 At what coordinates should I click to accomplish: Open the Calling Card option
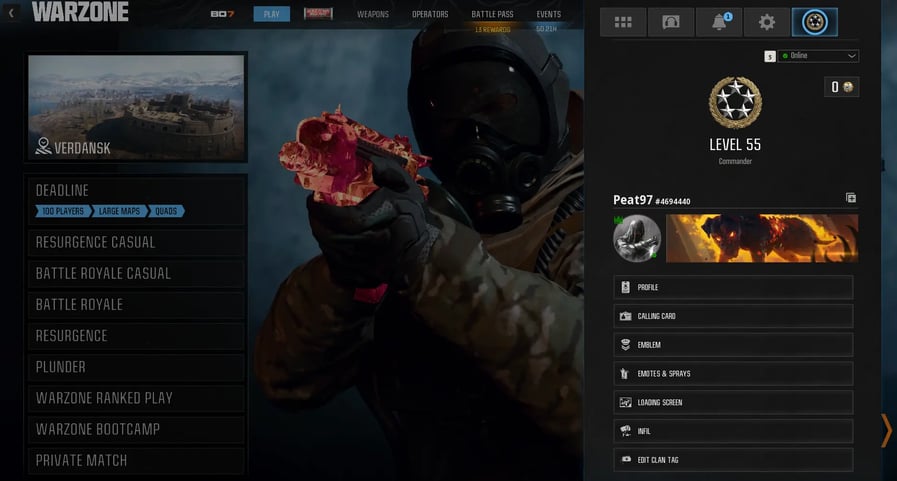[x=733, y=316]
